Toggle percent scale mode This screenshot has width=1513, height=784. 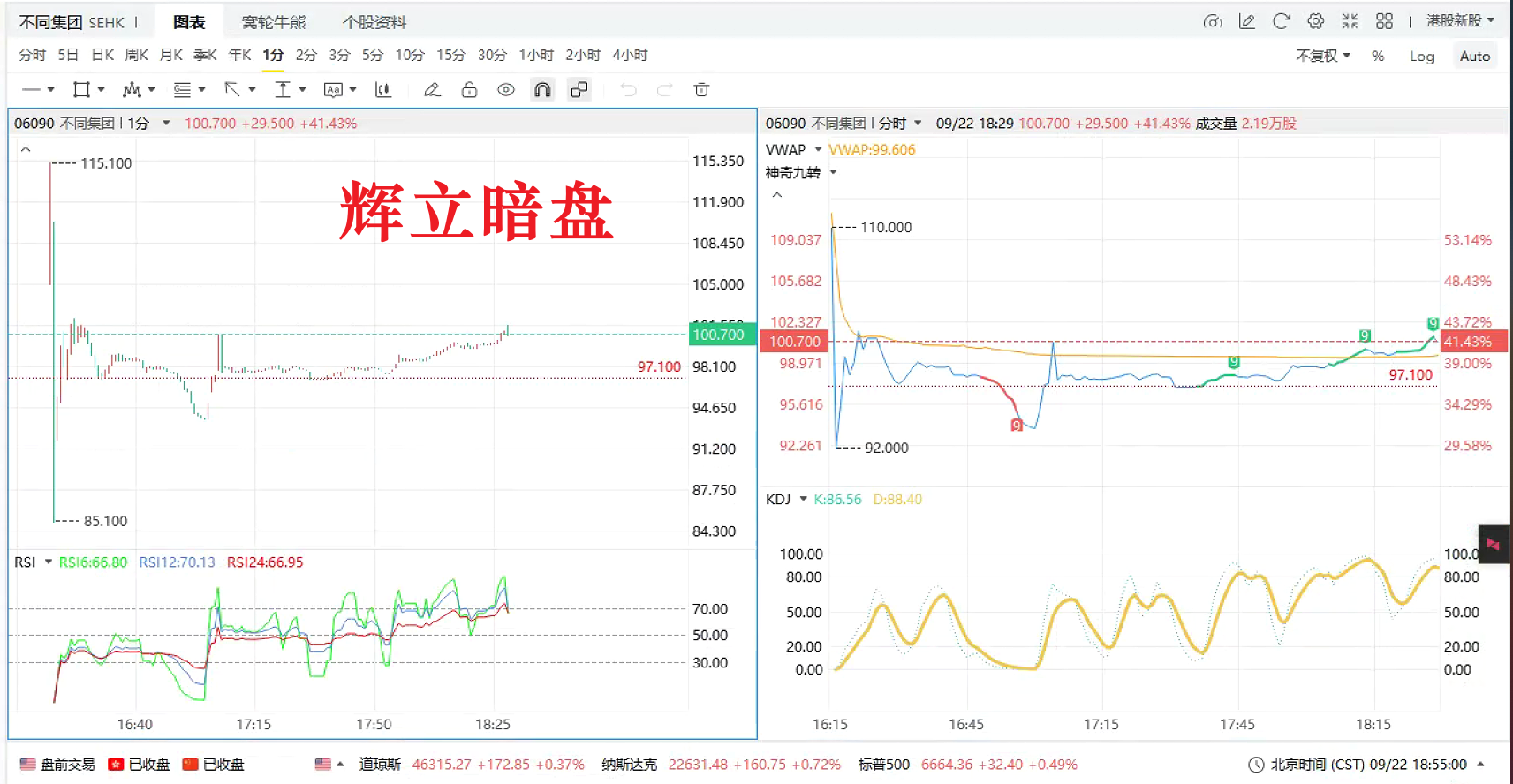(1378, 56)
